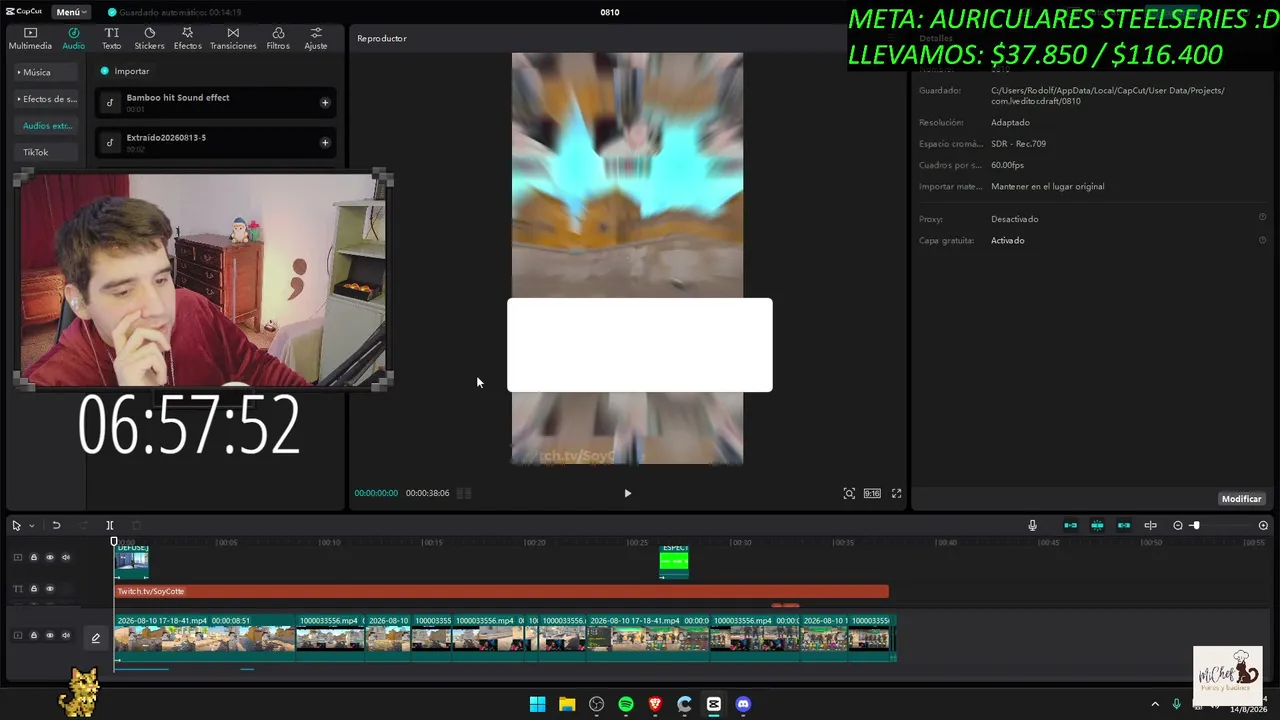Undo the last edit

pos(56,525)
